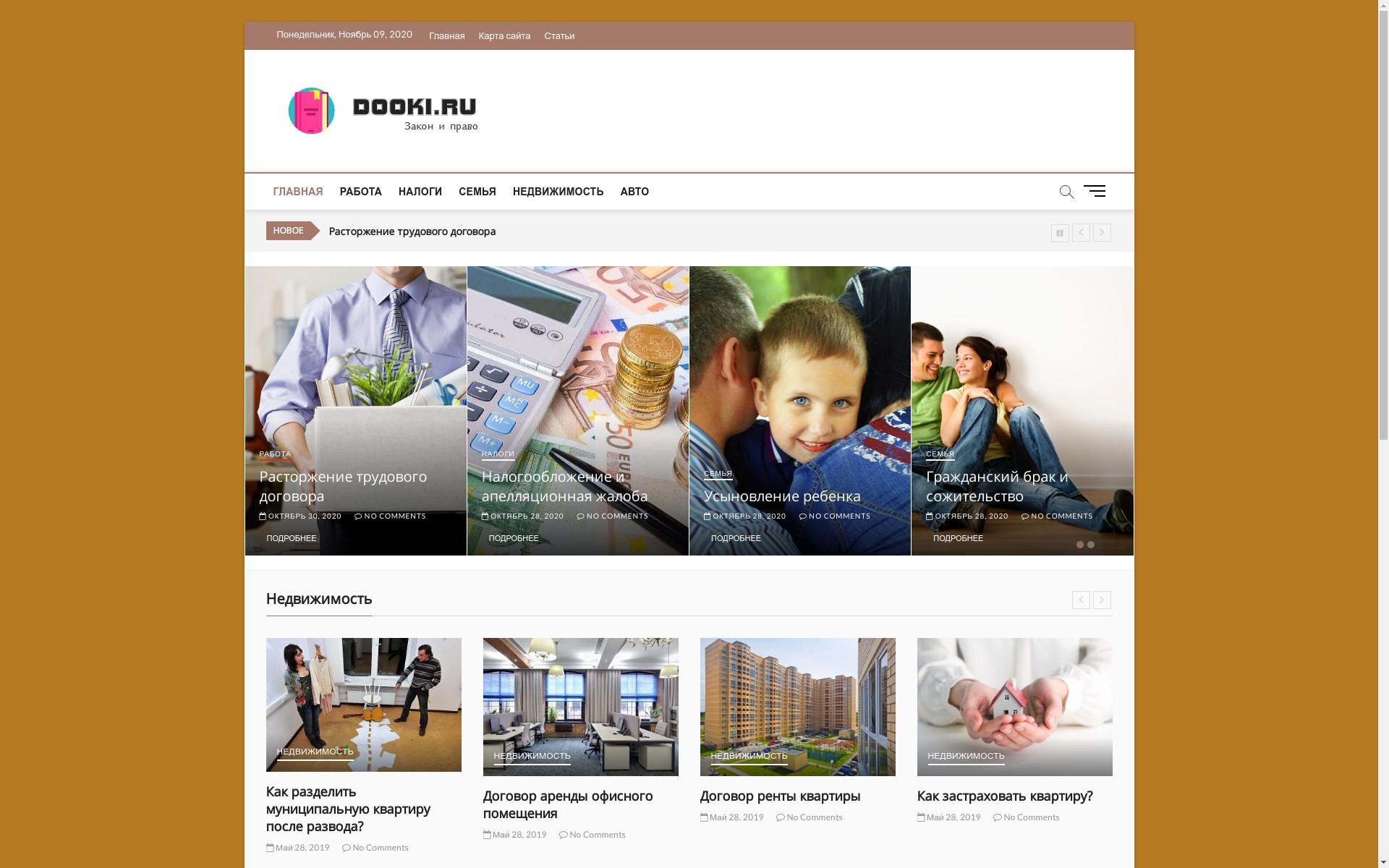The image size is (1389, 868).
Task: Open Главная in top bar
Action: coord(446,36)
